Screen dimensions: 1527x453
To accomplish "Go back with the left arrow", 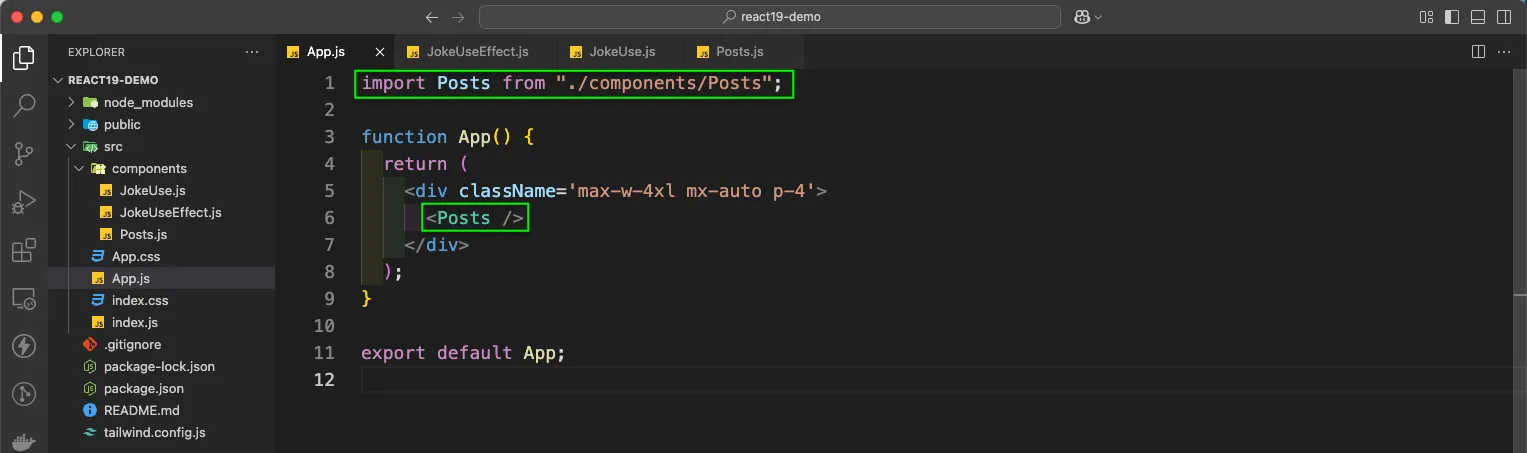I will click(x=432, y=17).
